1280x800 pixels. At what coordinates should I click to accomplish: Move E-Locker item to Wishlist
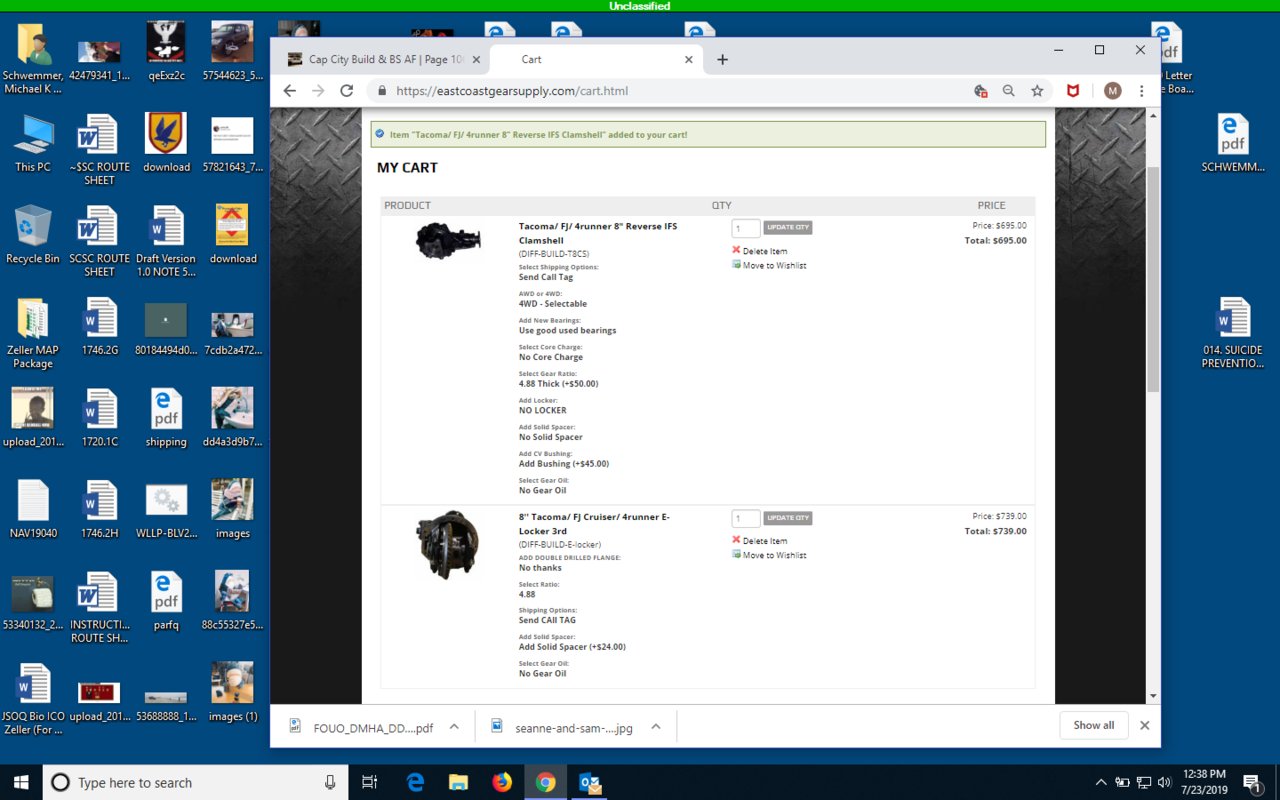pos(769,555)
